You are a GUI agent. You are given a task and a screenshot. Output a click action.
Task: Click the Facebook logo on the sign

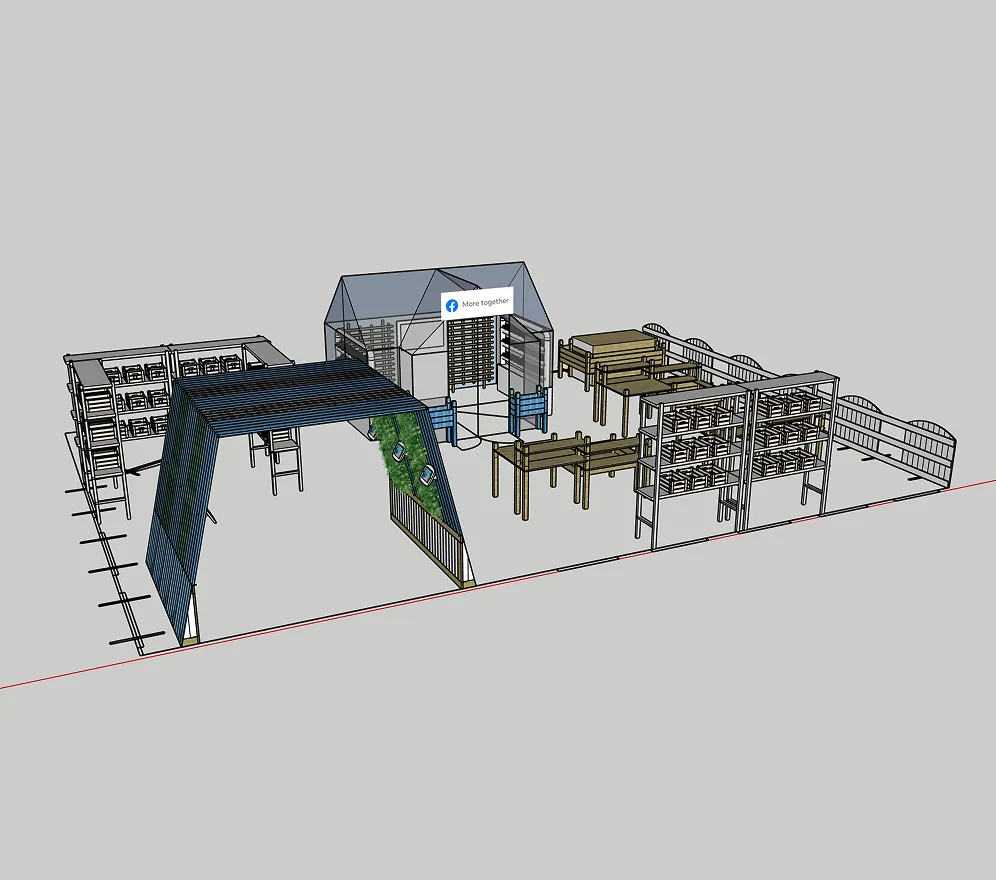coord(452,306)
